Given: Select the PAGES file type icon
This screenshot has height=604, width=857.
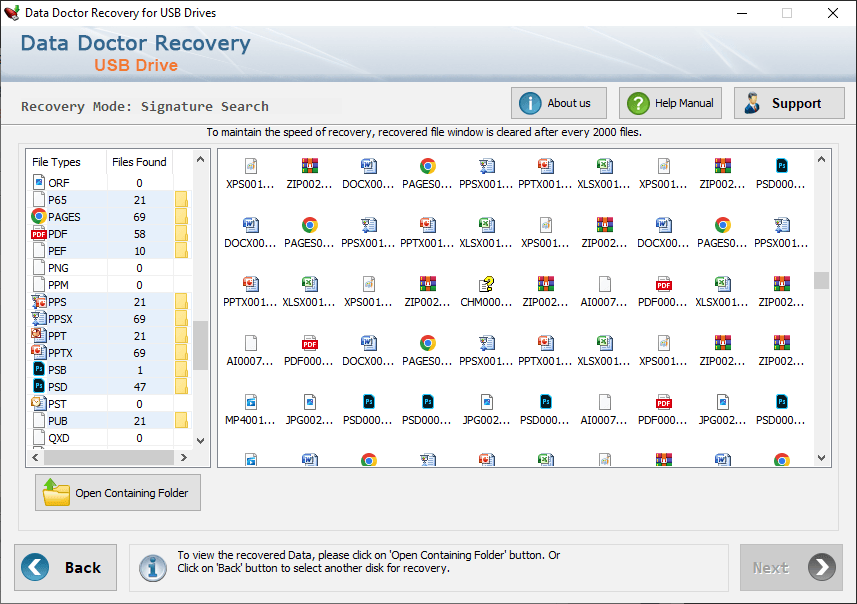Looking at the screenshot, I should point(38,216).
